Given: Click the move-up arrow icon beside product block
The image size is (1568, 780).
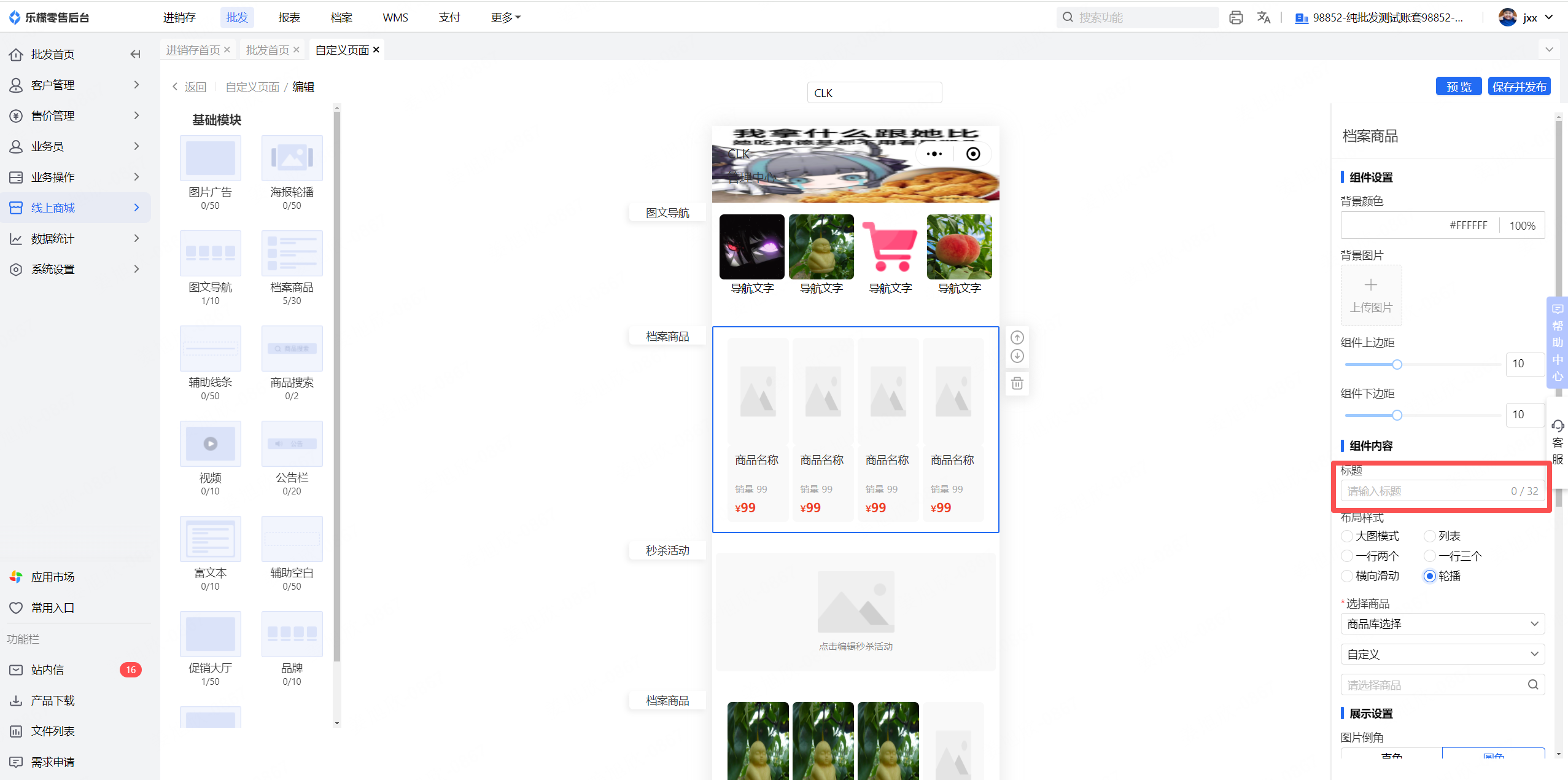Looking at the screenshot, I should (x=1017, y=337).
